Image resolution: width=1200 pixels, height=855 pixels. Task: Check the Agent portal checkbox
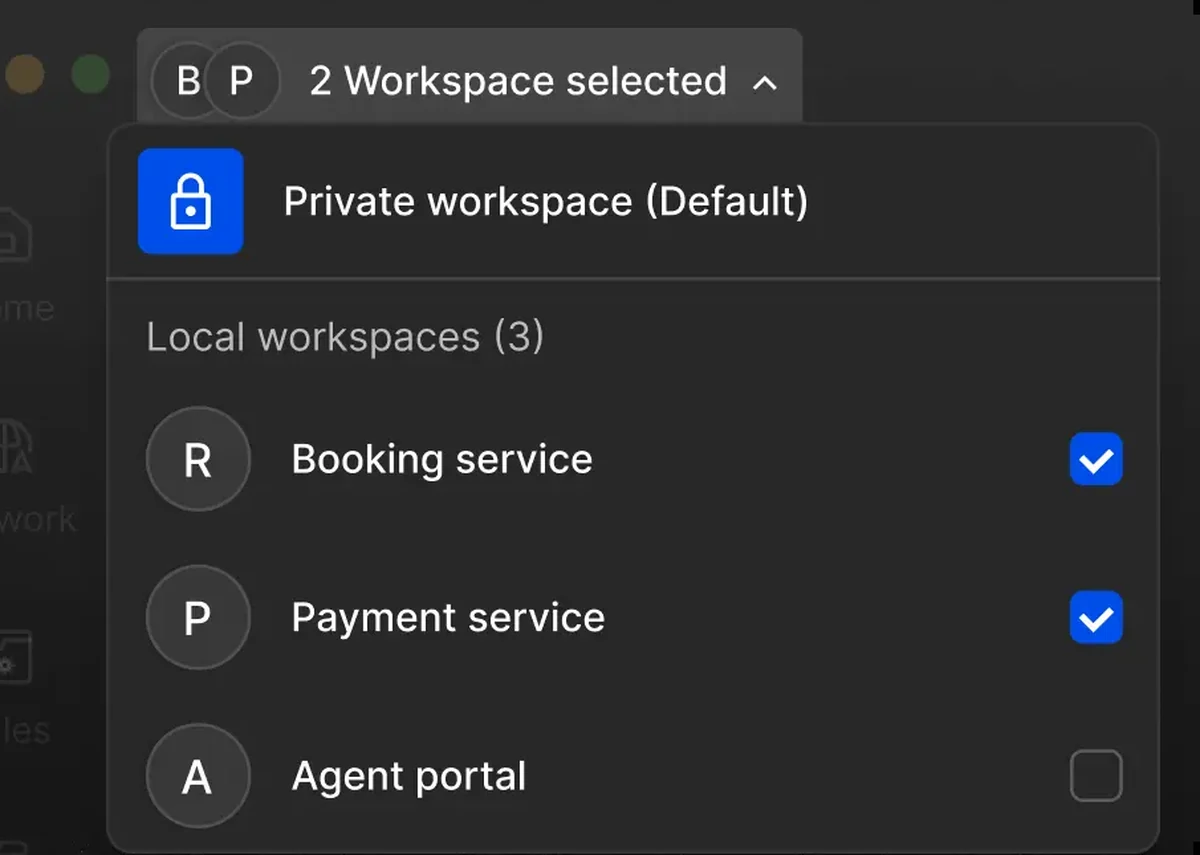point(1096,776)
